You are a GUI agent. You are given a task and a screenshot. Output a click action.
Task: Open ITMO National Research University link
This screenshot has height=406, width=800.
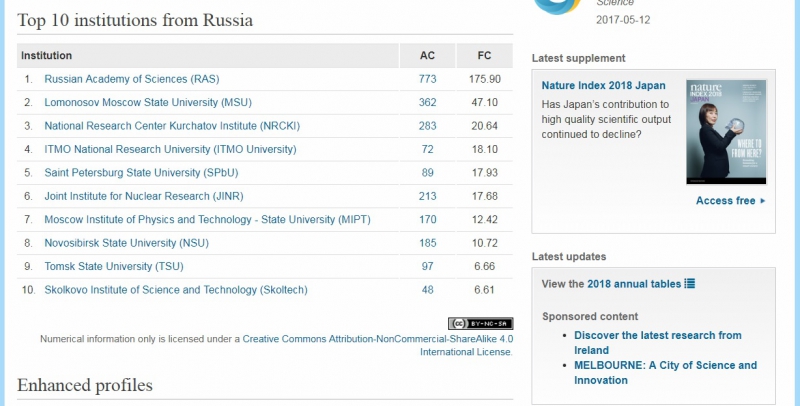(170, 149)
